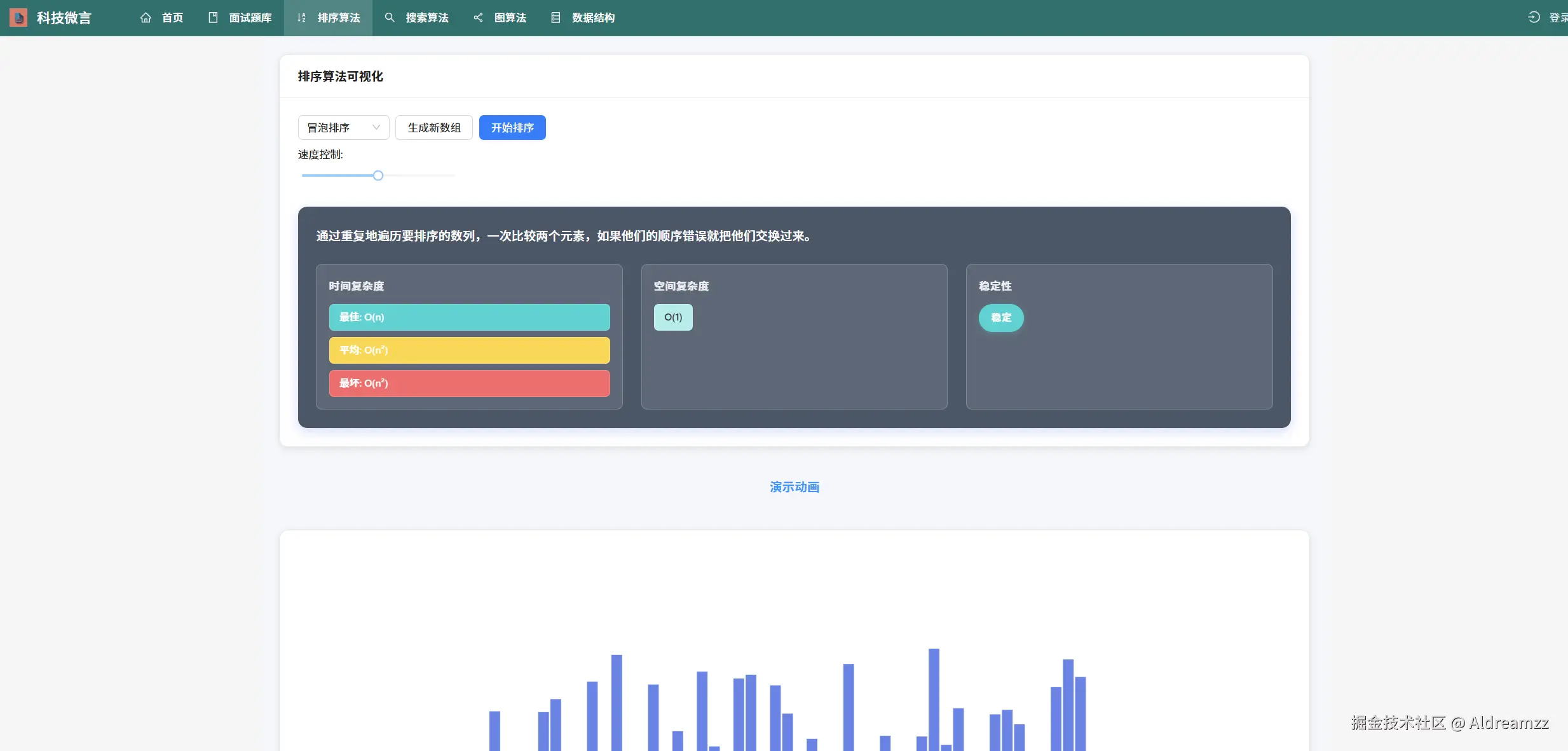Click the 稳定 stability badge
The height and width of the screenshot is (751, 1568).
1001,318
